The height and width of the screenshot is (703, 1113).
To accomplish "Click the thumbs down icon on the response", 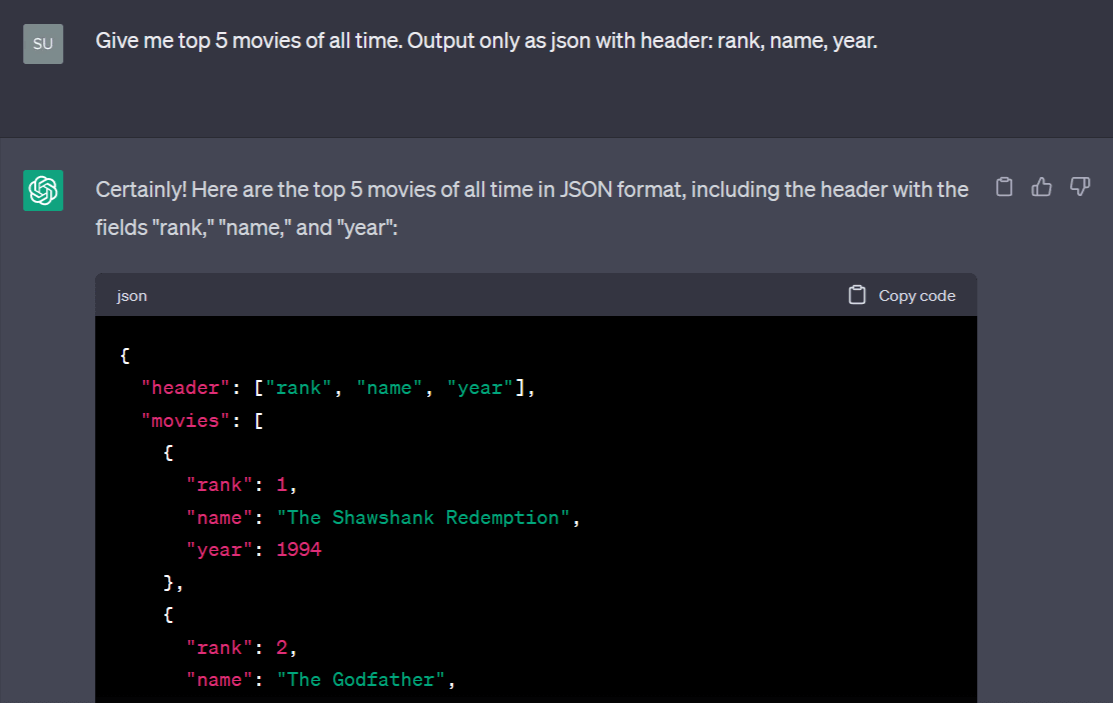I will pos(1079,187).
